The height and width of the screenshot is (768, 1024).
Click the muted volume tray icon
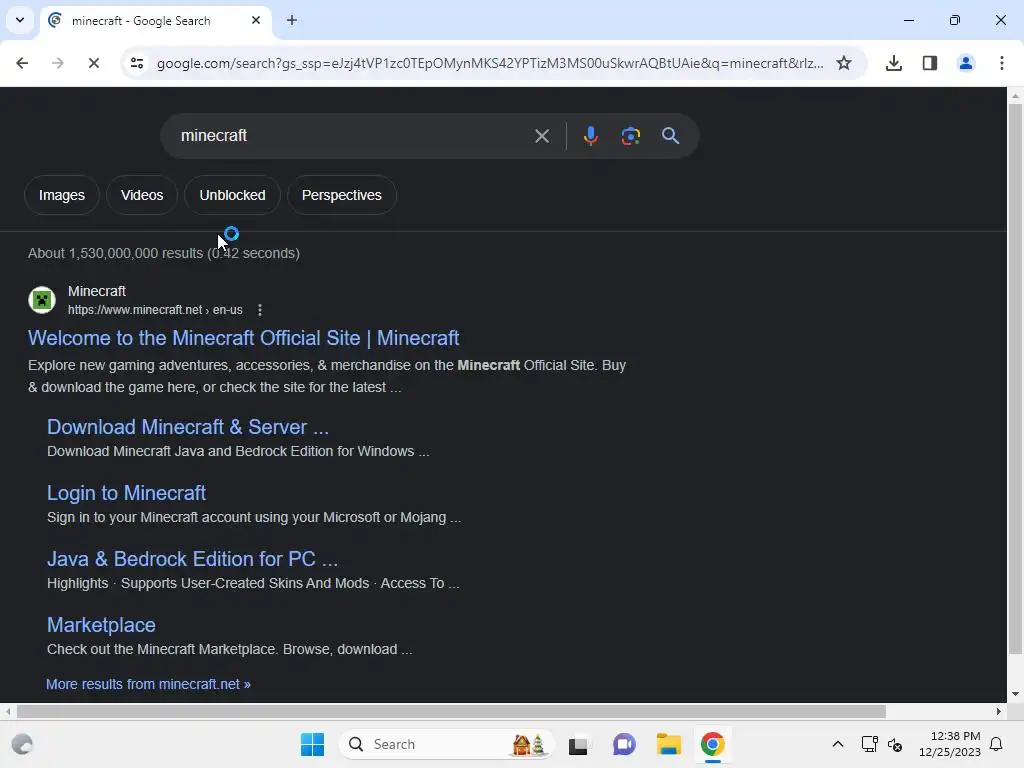tap(895, 744)
